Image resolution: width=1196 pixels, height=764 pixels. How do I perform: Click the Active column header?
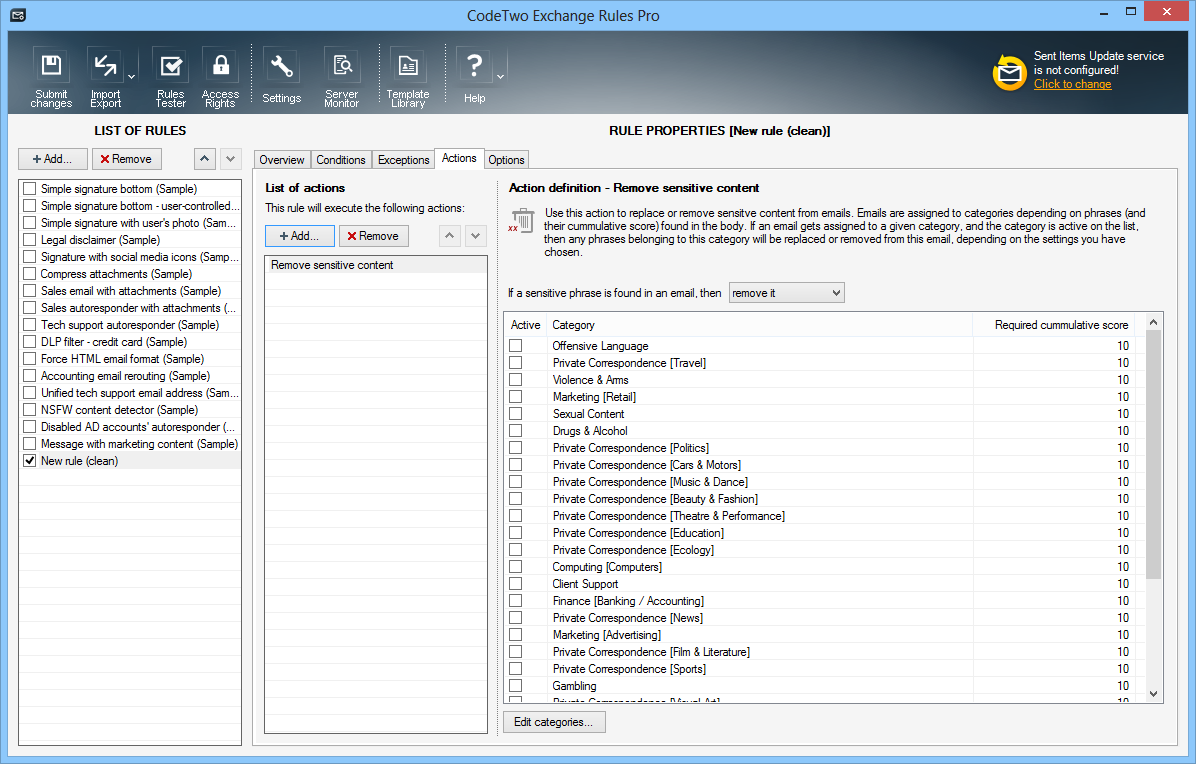526,325
